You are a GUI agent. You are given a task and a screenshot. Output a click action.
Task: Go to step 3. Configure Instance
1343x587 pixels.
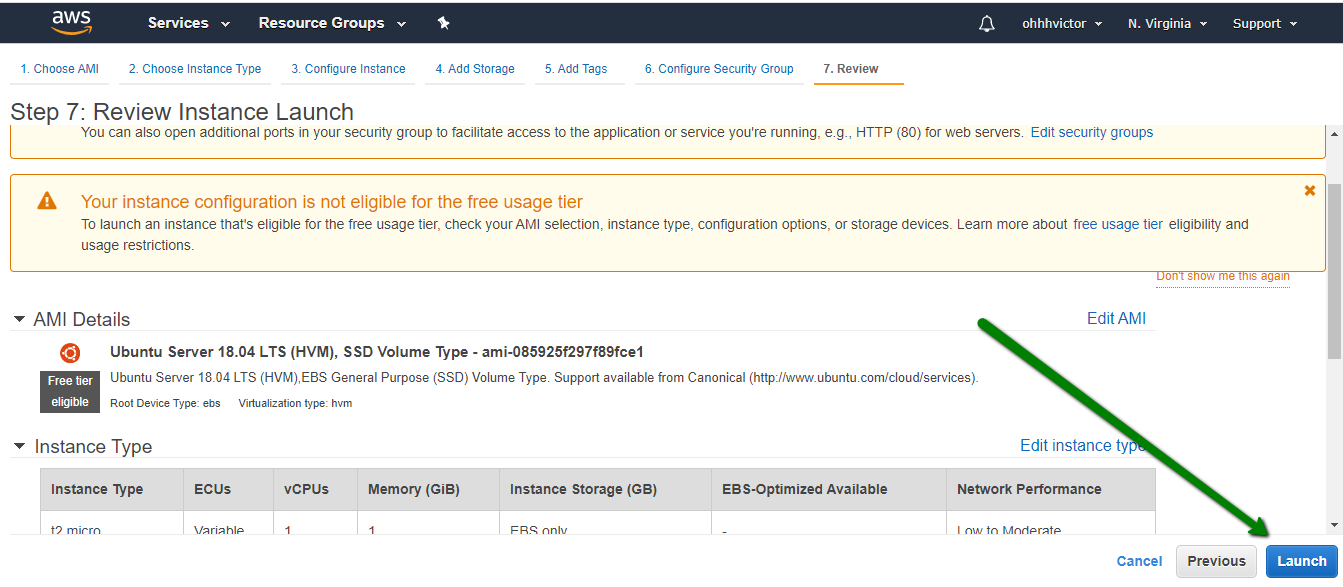[x=348, y=69]
